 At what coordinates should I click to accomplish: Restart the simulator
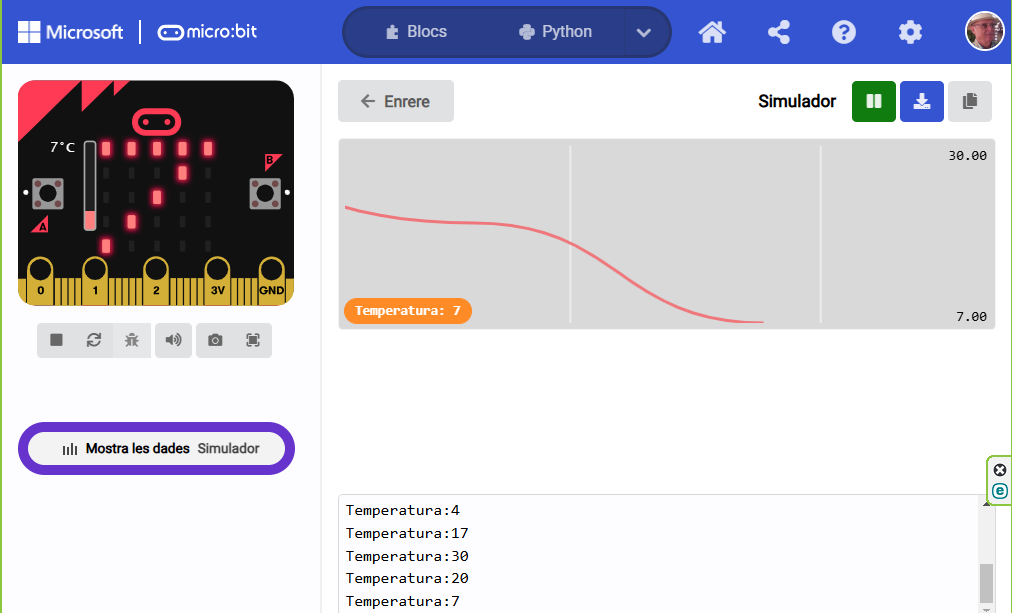point(94,340)
